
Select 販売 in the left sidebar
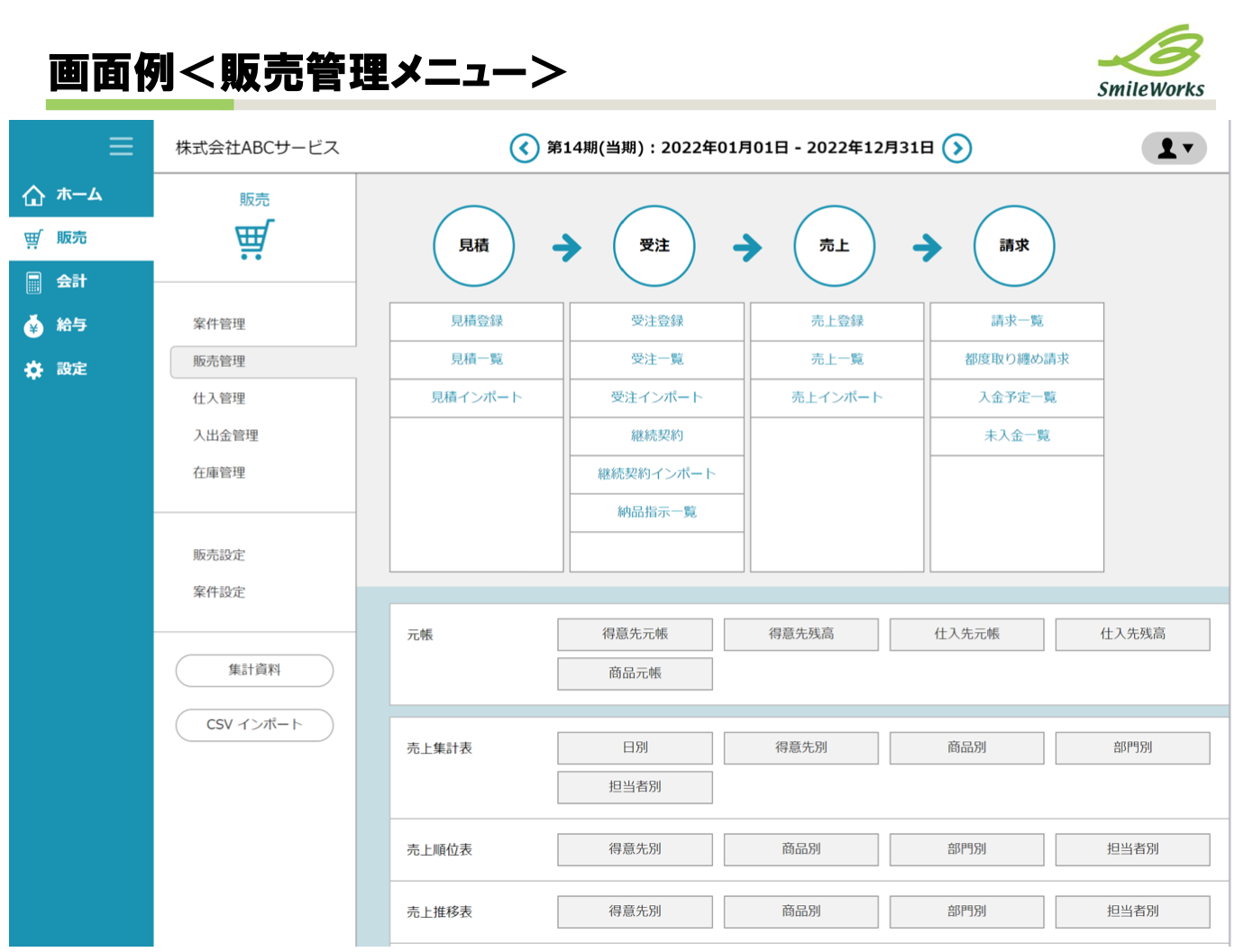[71, 238]
